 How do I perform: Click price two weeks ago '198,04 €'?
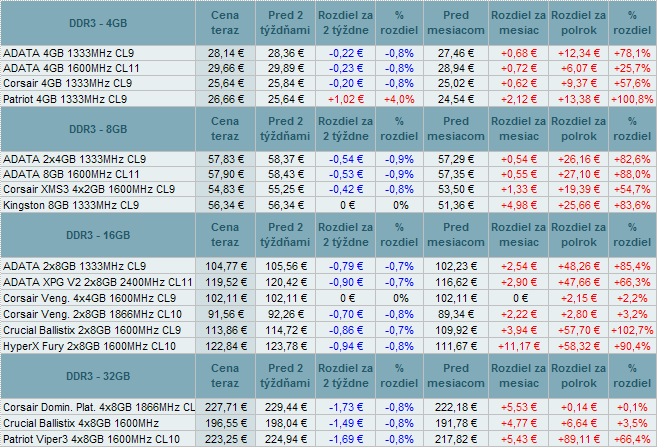pos(285,423)
